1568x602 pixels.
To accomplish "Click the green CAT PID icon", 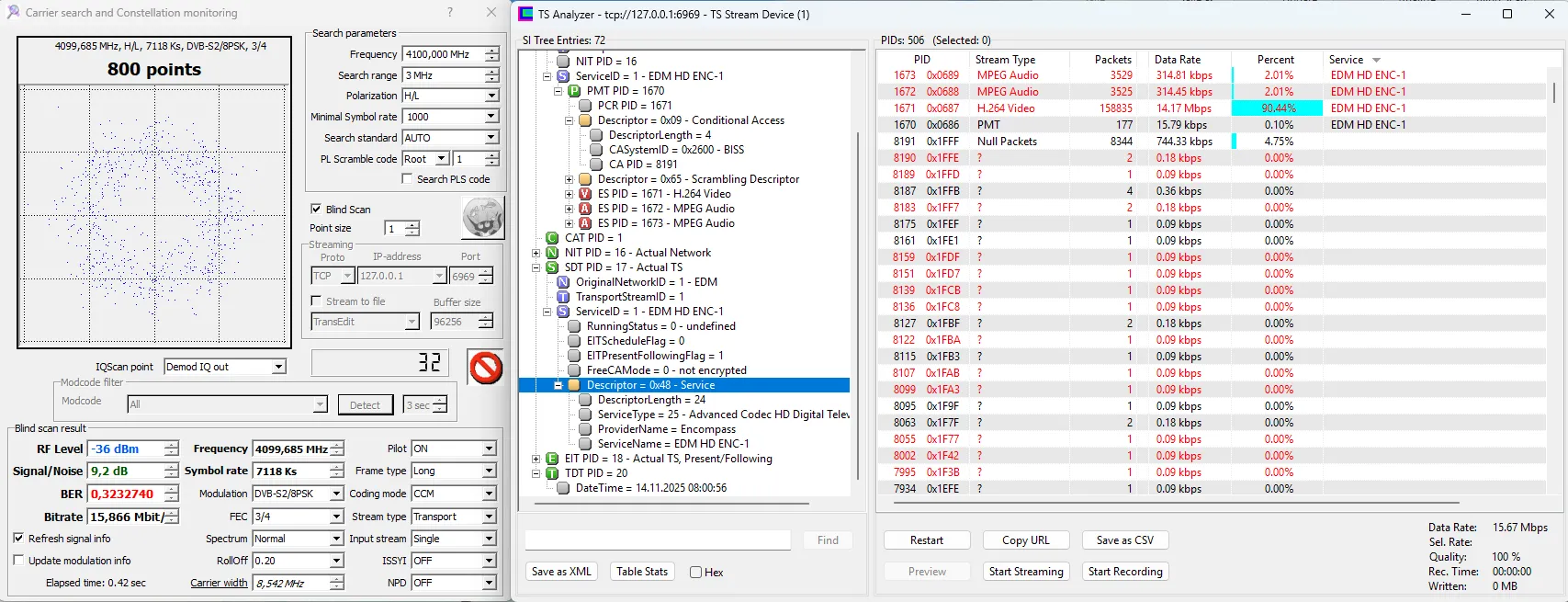I will [x=552, y=238].
